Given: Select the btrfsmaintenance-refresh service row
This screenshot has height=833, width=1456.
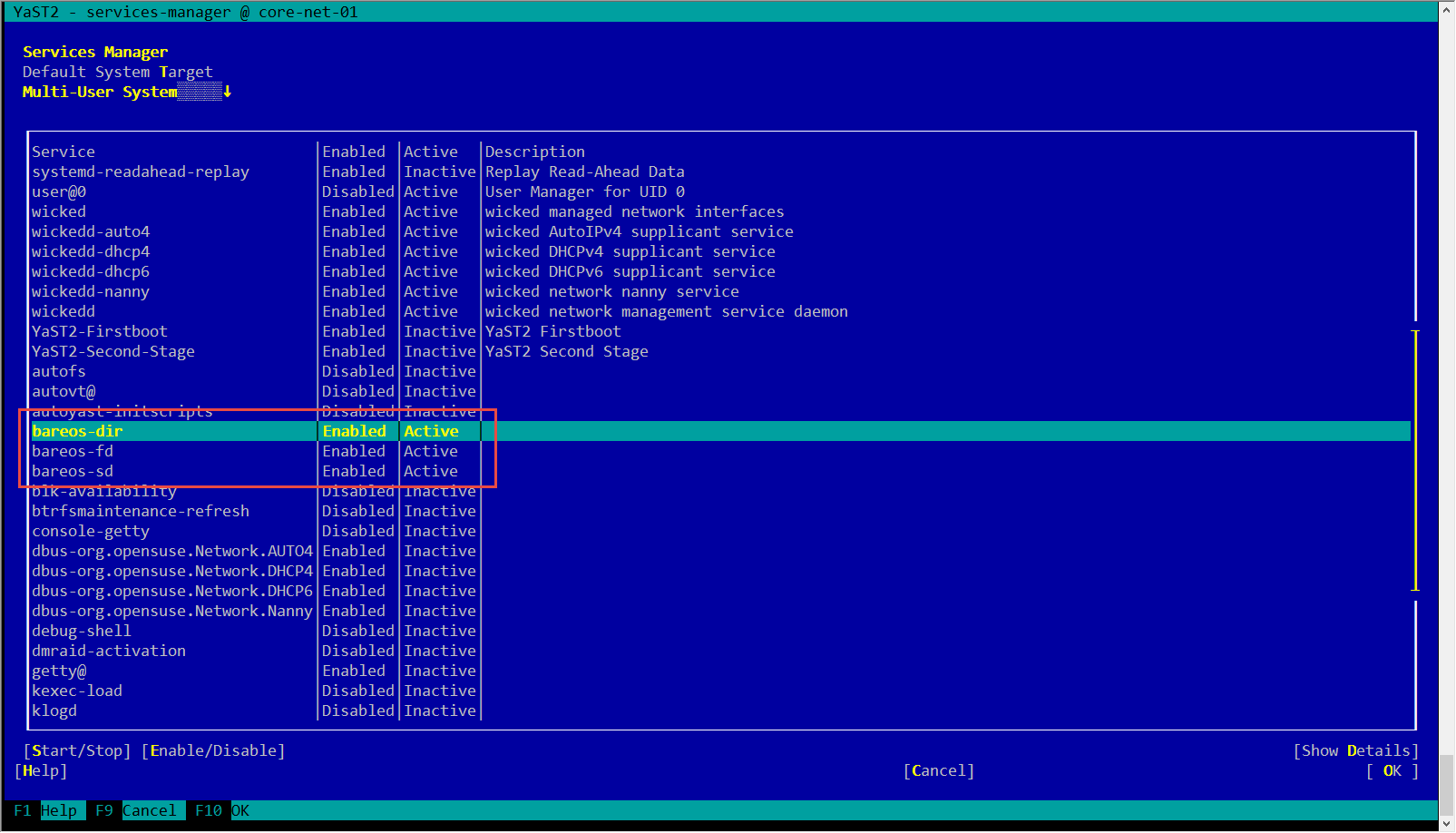Looking at the screenshot, I should point(721,511).
